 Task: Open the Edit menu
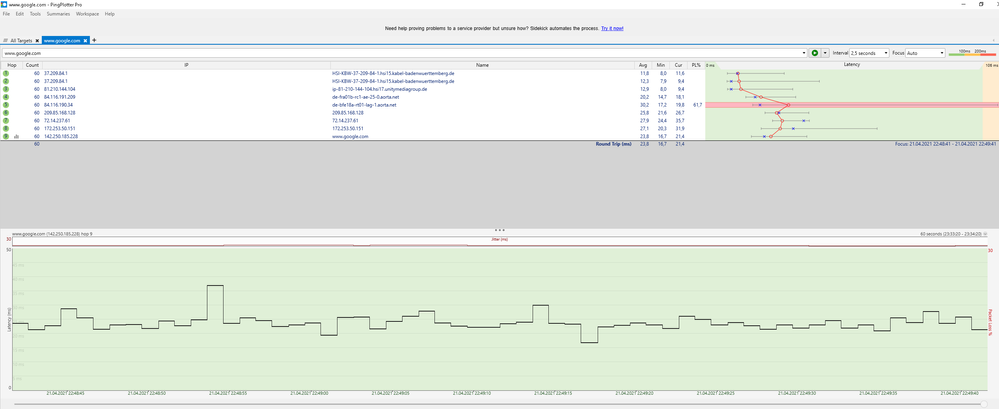20,13
